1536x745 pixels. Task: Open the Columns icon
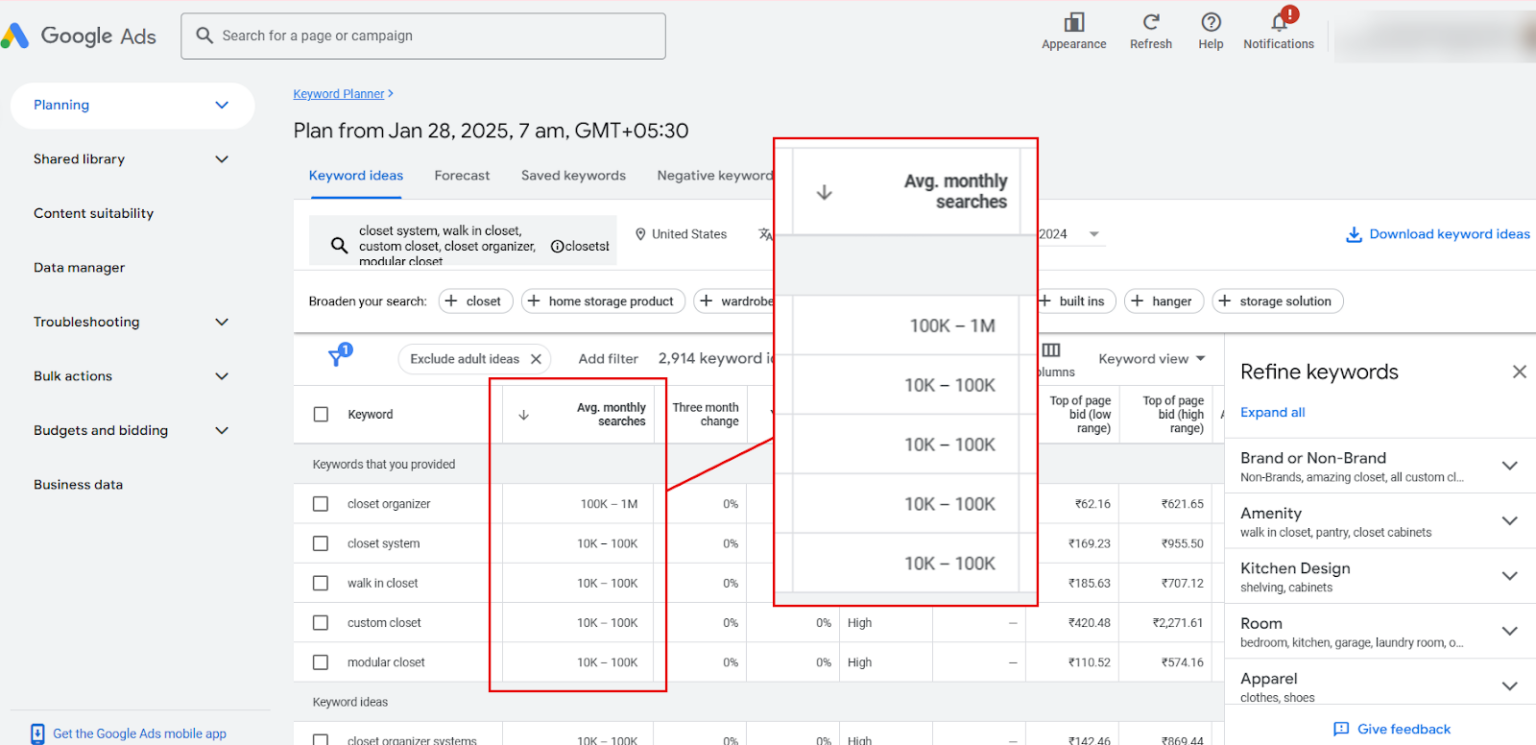1051,351
